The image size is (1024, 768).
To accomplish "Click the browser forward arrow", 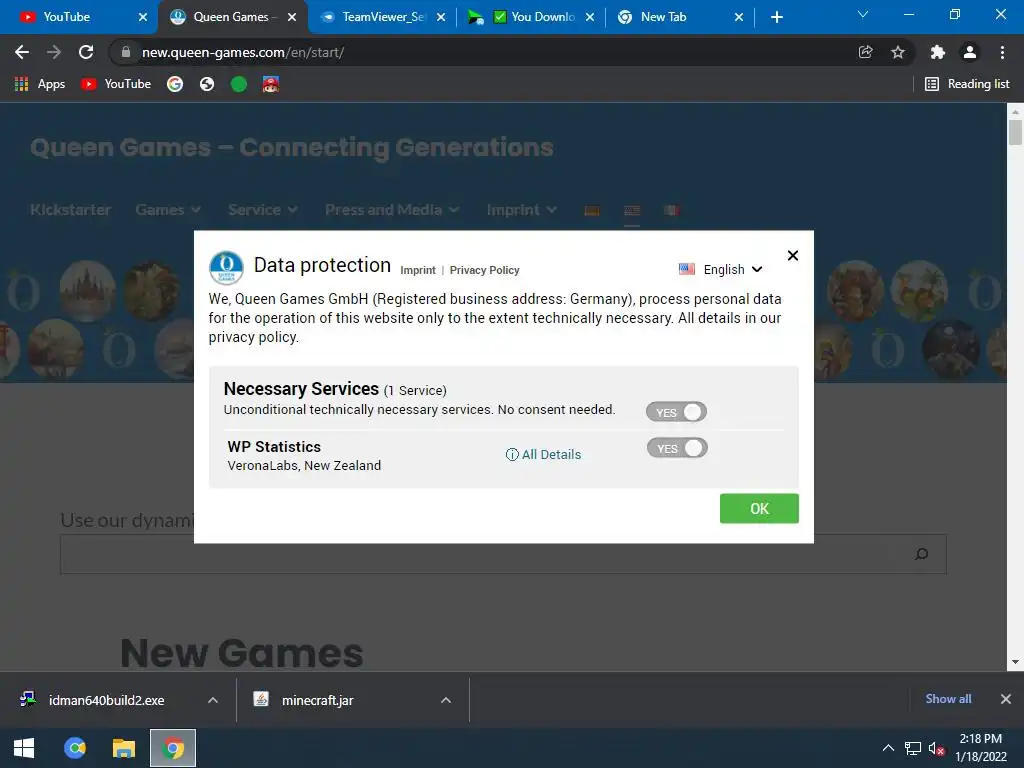I will tap(54, 52).
